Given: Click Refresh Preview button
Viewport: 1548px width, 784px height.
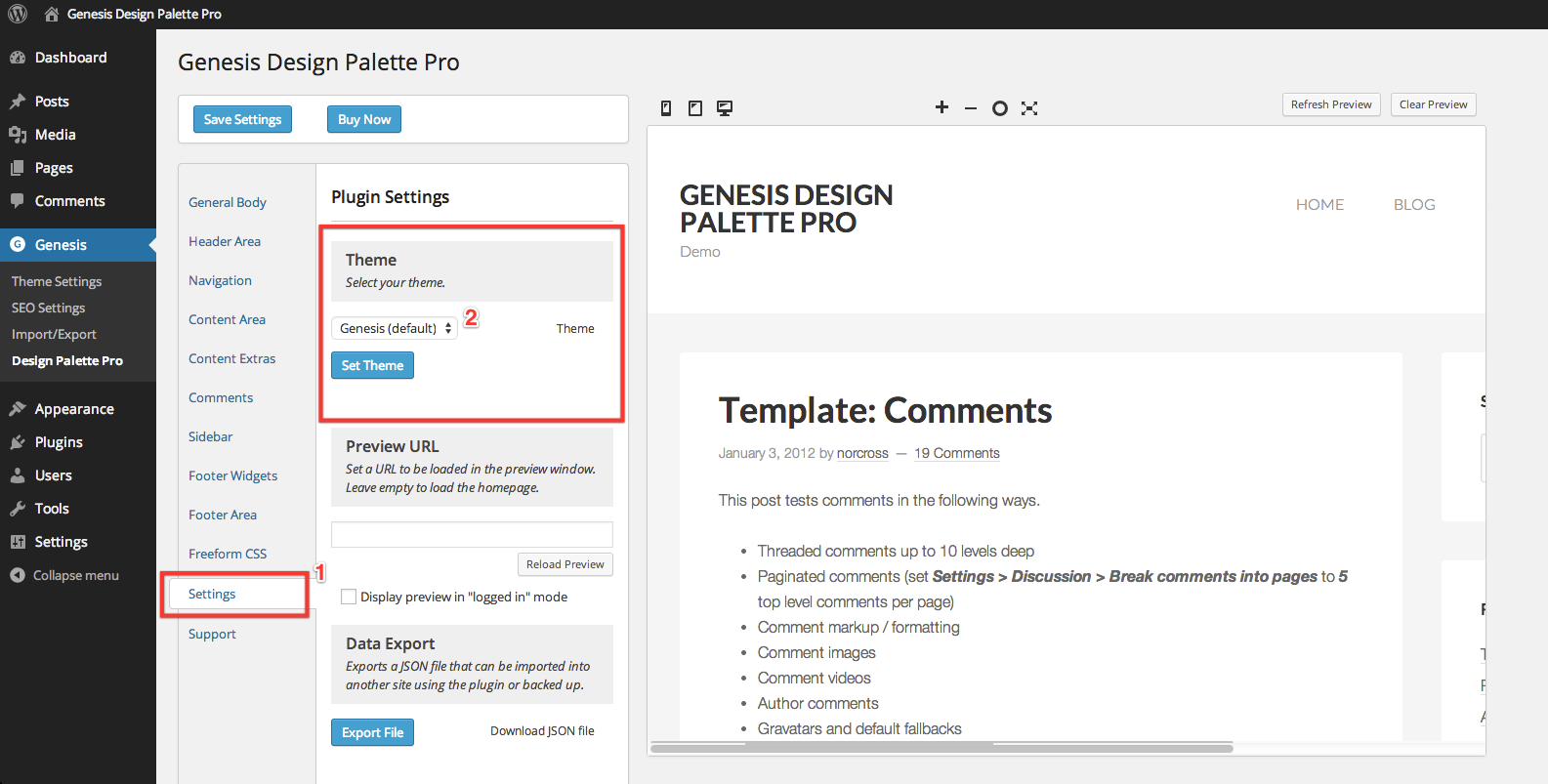Looking at the screenshot, I should 1331,104.
